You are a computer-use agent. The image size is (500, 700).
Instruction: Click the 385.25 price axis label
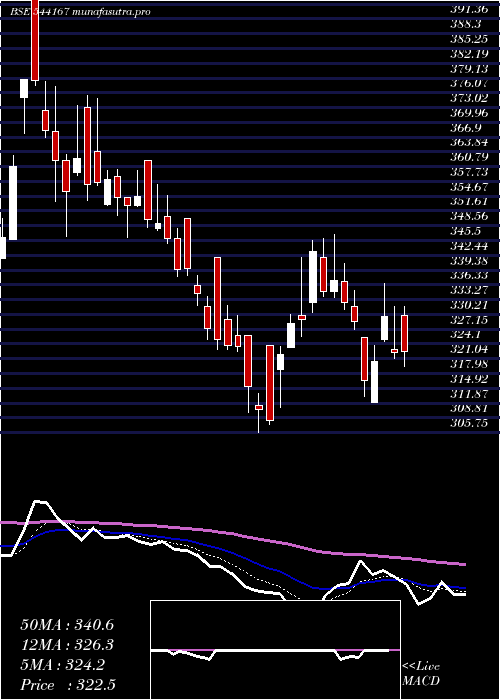[469, 38]
